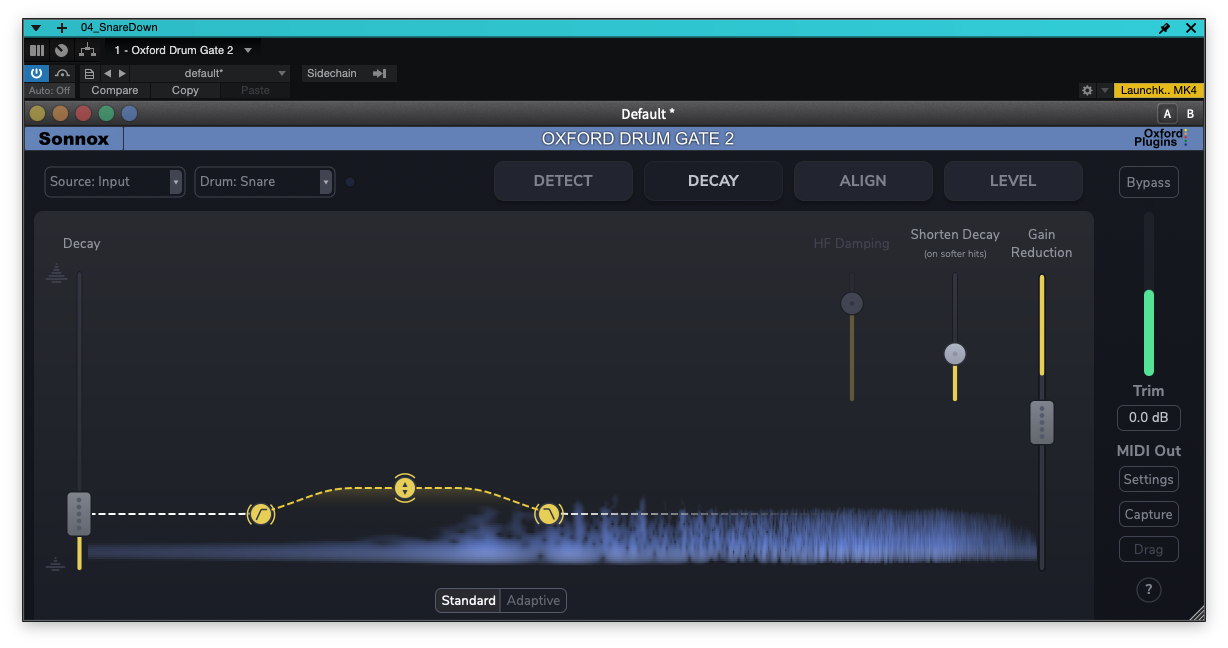1228x648 pixels.
Task: Click the Decay slider handle
Action: pyautogui.click(x=79, y=514)
